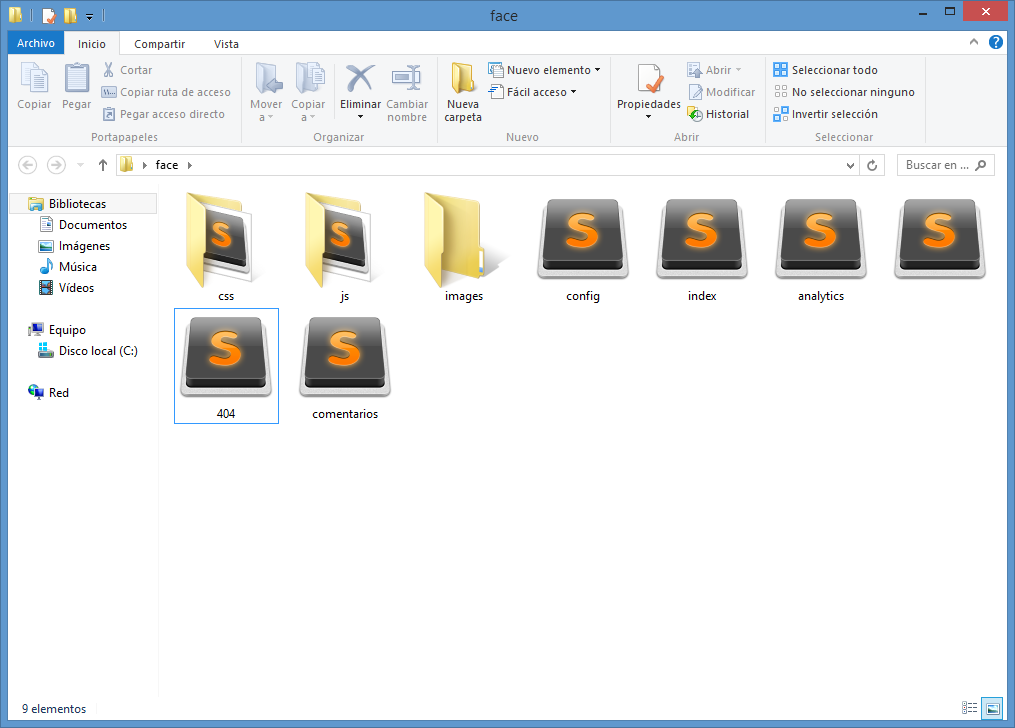Select the js folder
The width and height of the screenshot is (1015, 728).
click(x=344, y=247)
